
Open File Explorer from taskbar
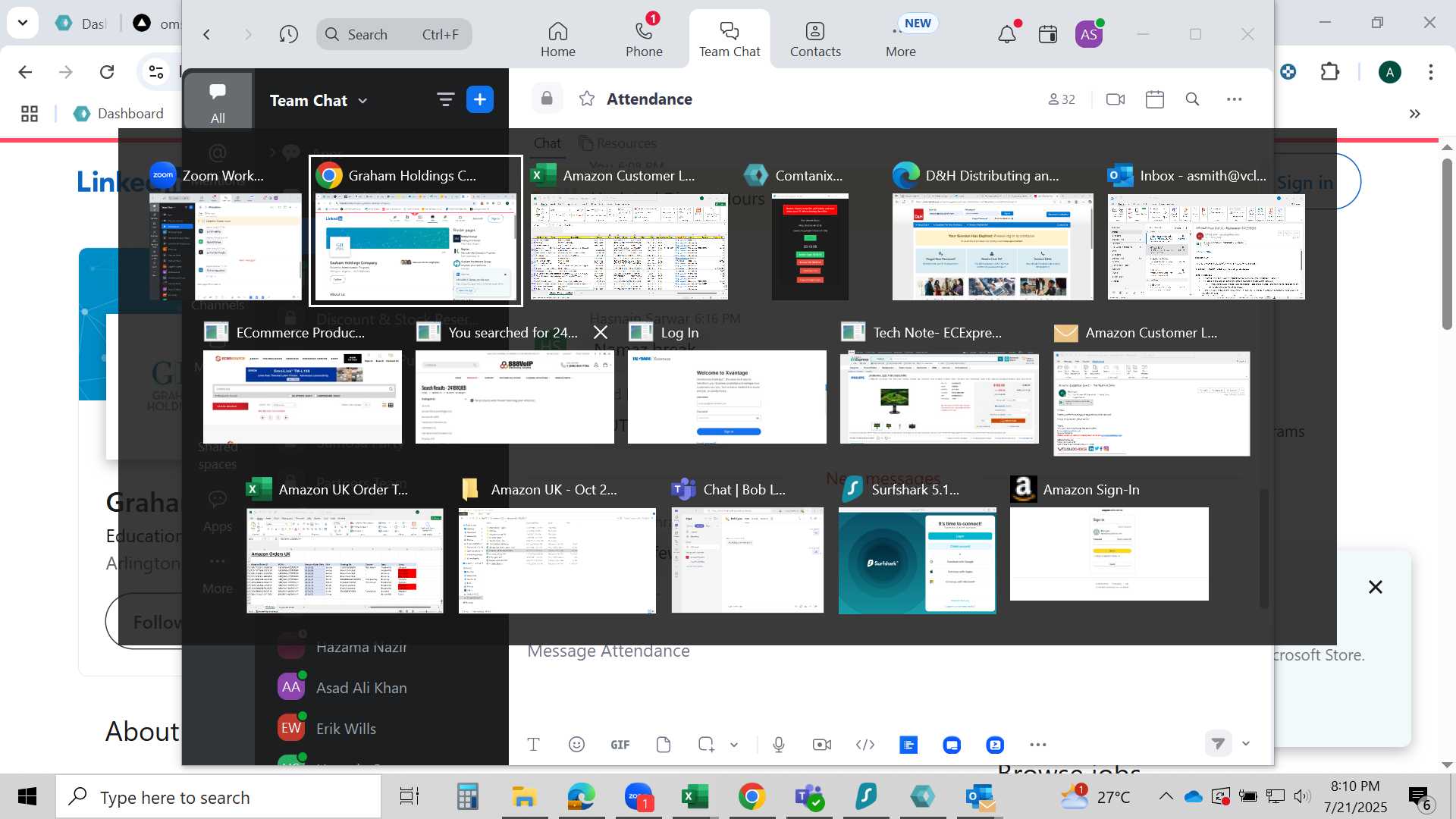524,797
